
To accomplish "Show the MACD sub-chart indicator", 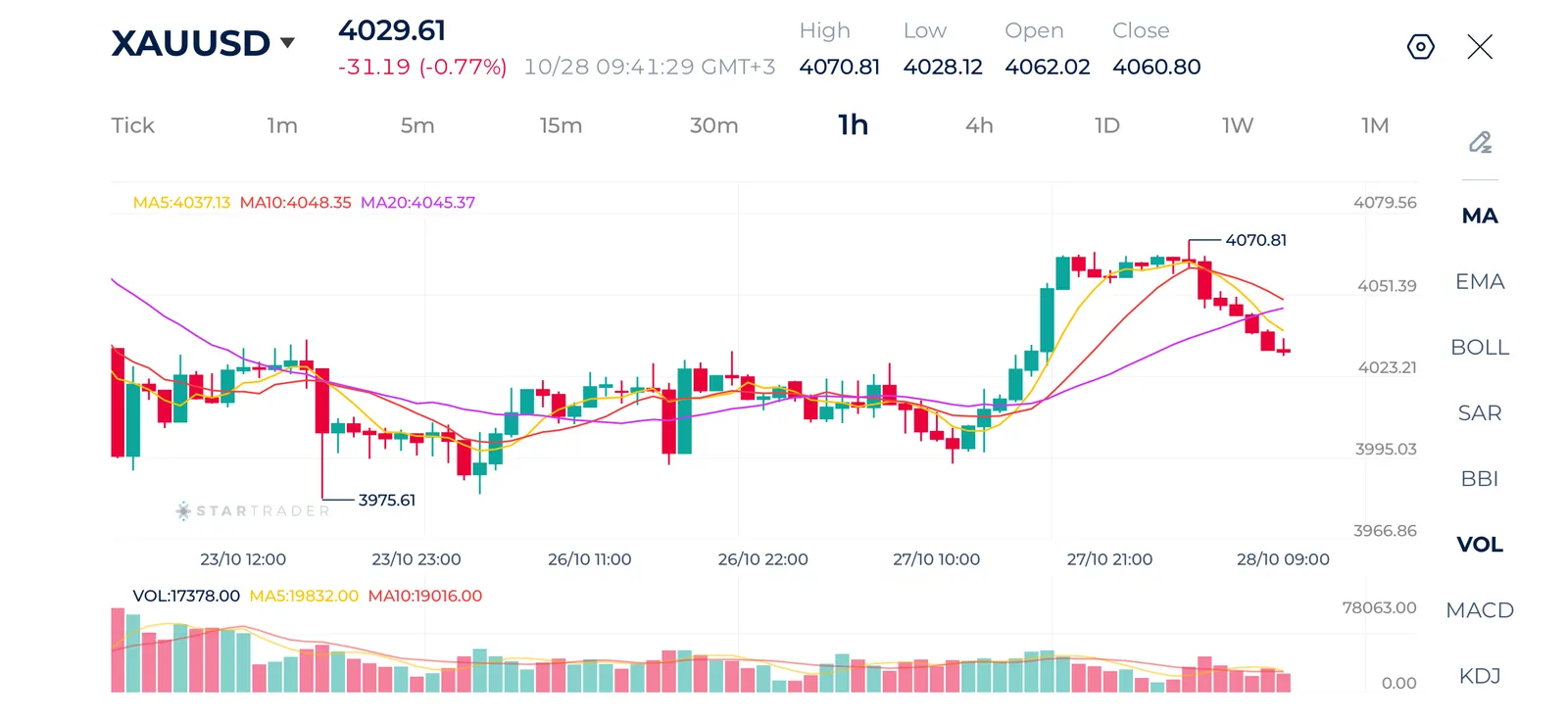I will click(1480, 609).
